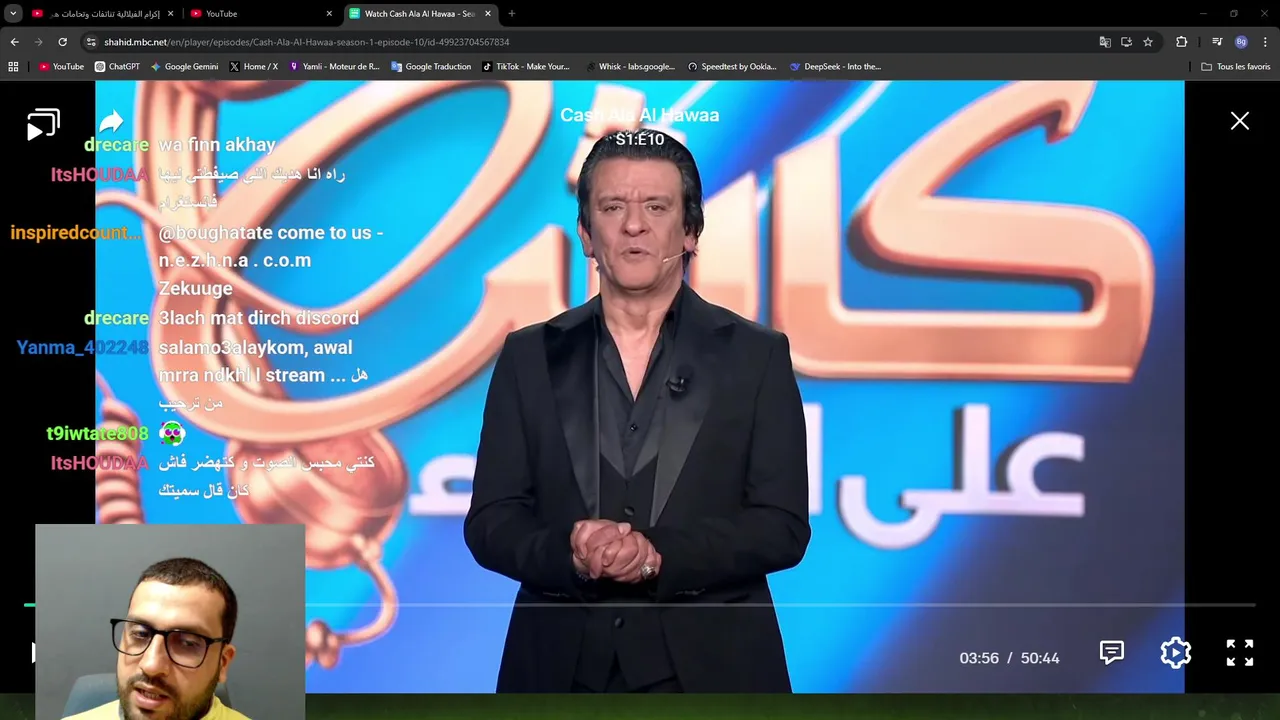Image resolution: width=1280 pixels, height=720 pixels.
Task: Open the ChatGPT bookmark
Action: click(x=117, y=67)
